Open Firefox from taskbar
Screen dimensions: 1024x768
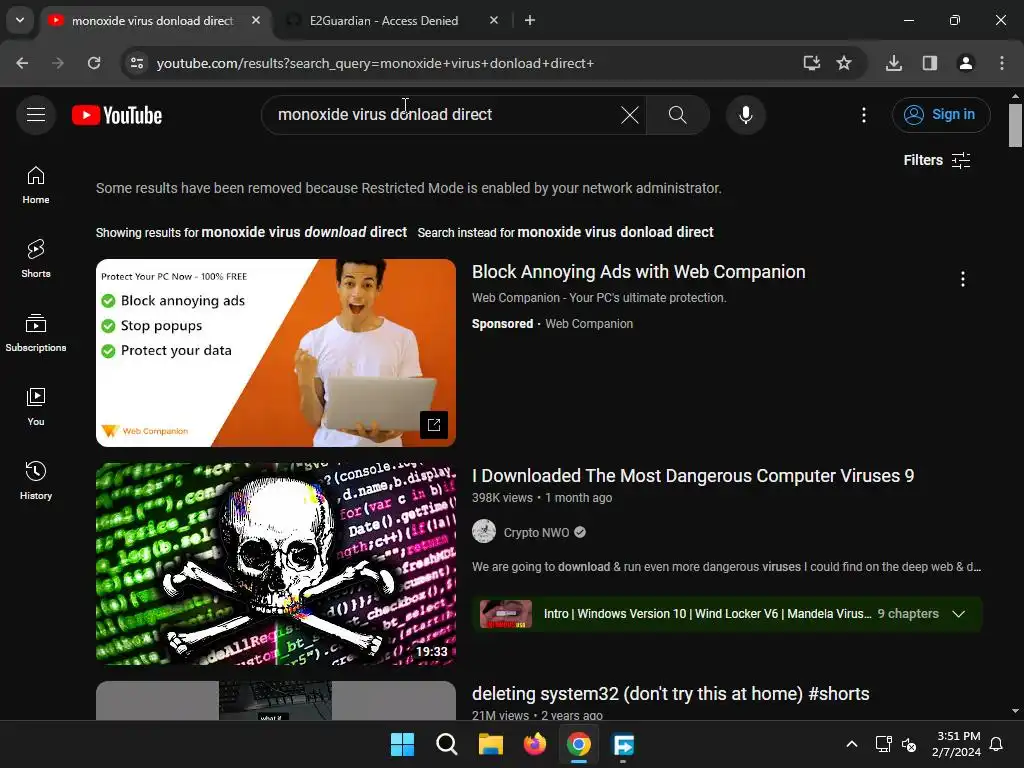[535, 744]
